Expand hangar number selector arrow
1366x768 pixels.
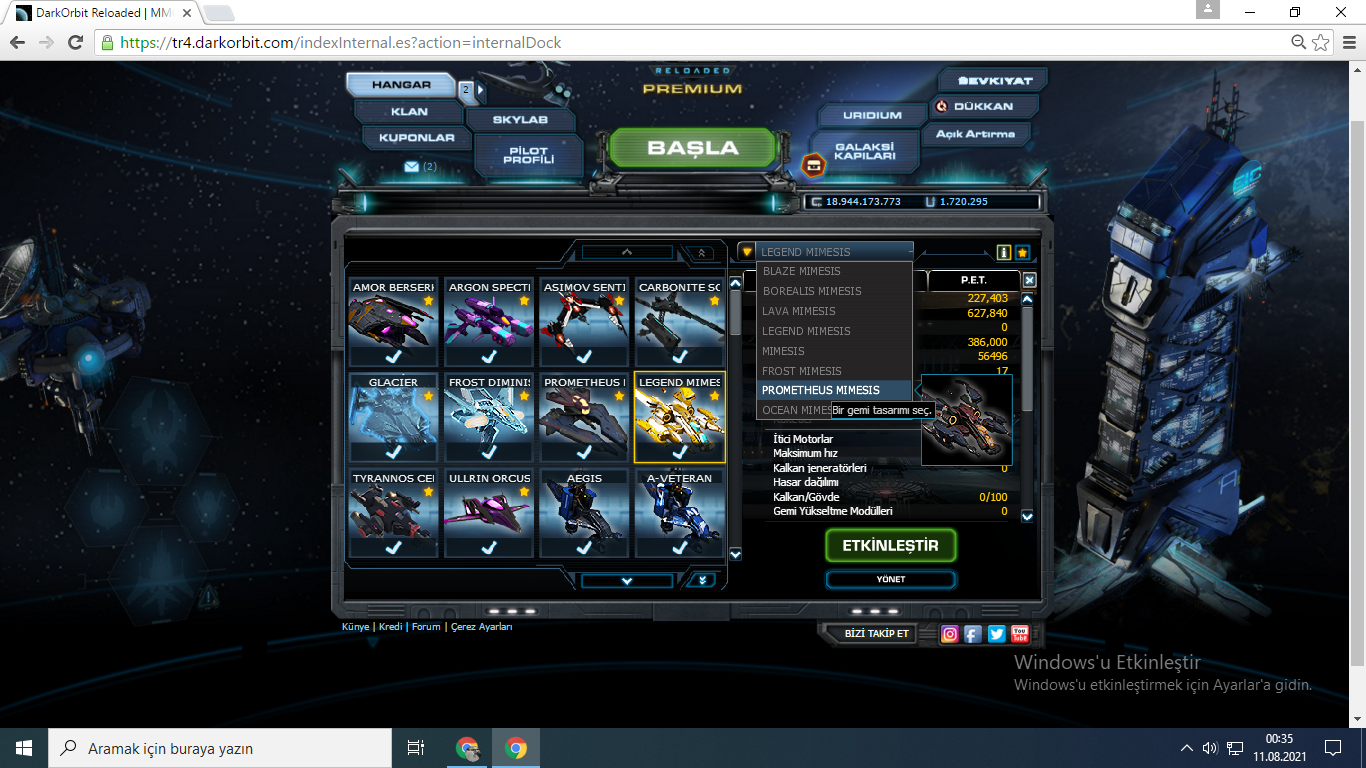pyautogui.click(x=480, y=90)
